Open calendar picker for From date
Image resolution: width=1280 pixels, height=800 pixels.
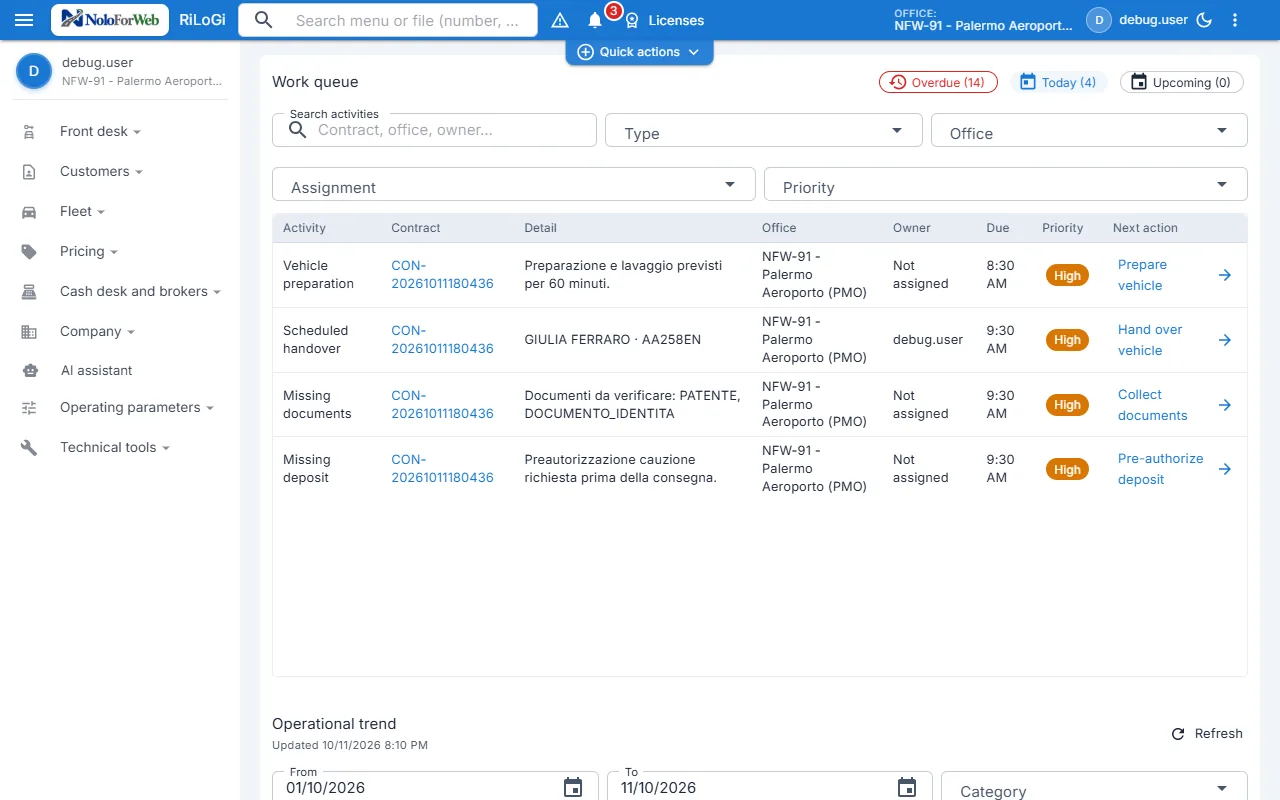573,787
